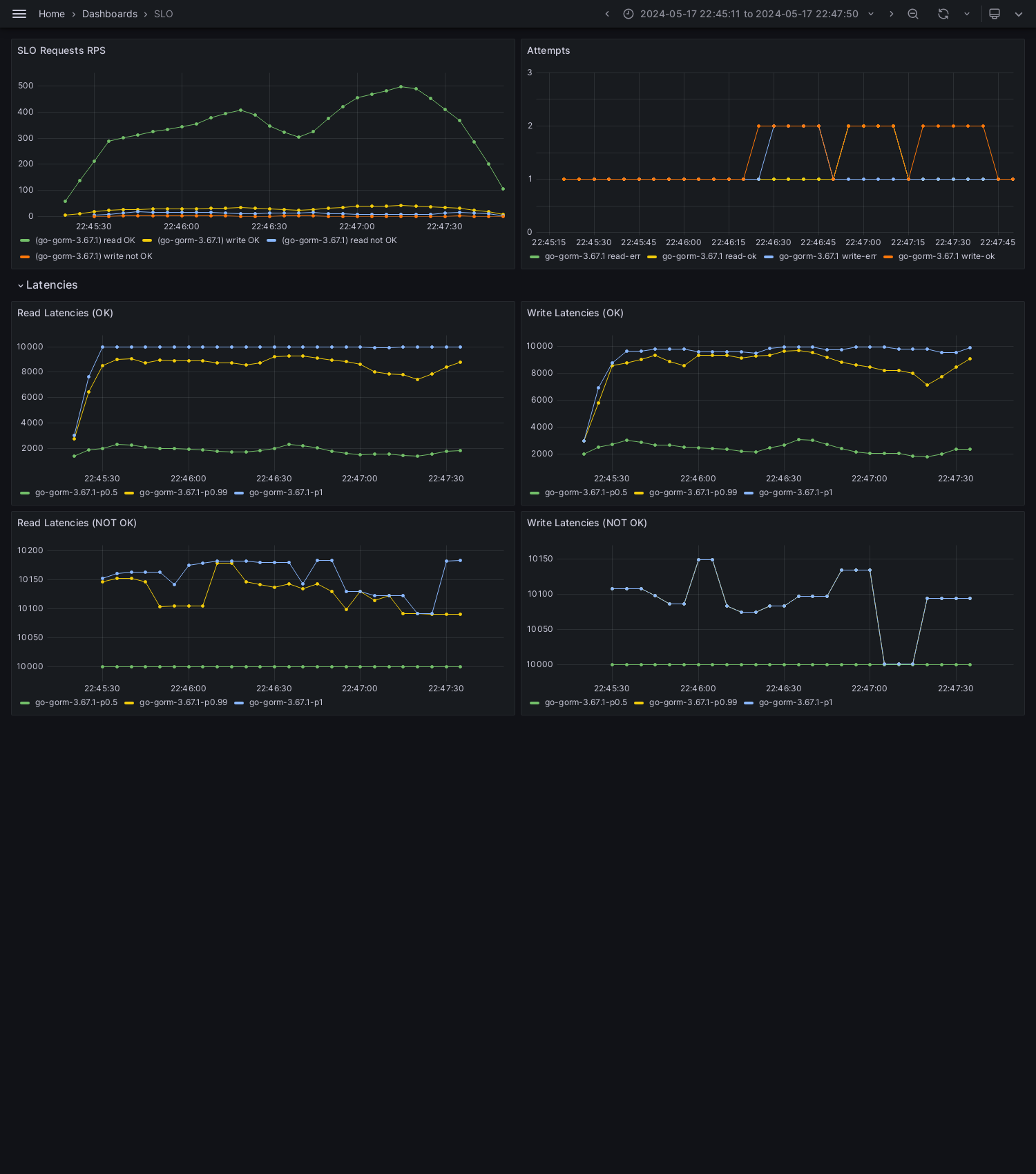The image size is (1036, 1174).
Task: Open Read Latencies (OK) panel title
Action: 65,313
